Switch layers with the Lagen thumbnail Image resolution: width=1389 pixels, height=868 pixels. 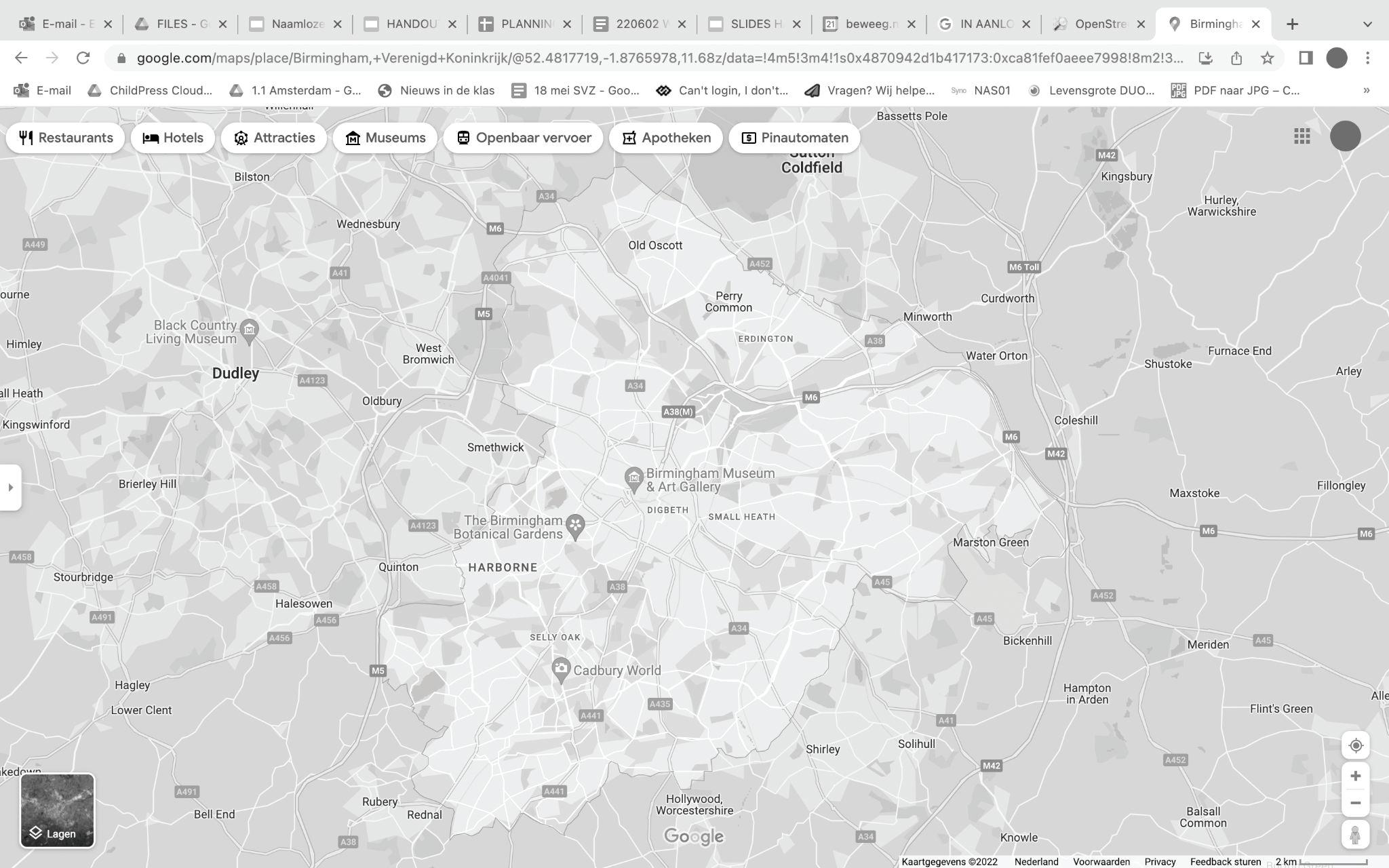click(x=58, y=810)
